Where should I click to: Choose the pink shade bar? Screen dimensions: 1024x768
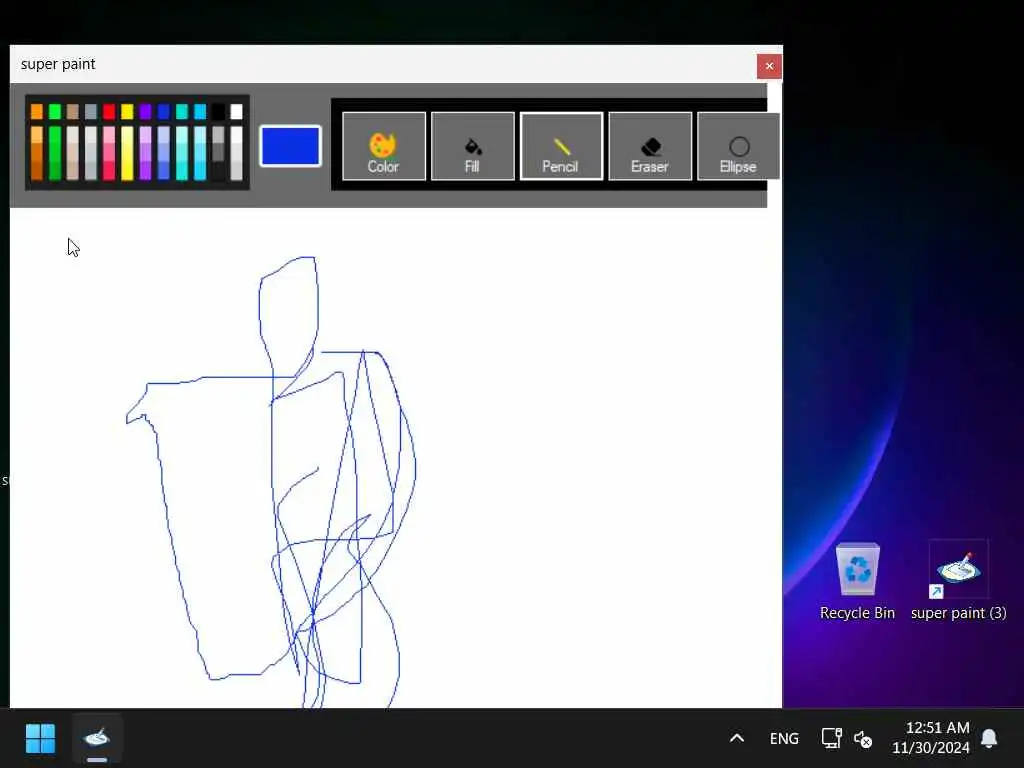pyautogui.click(x=109, y=153)
